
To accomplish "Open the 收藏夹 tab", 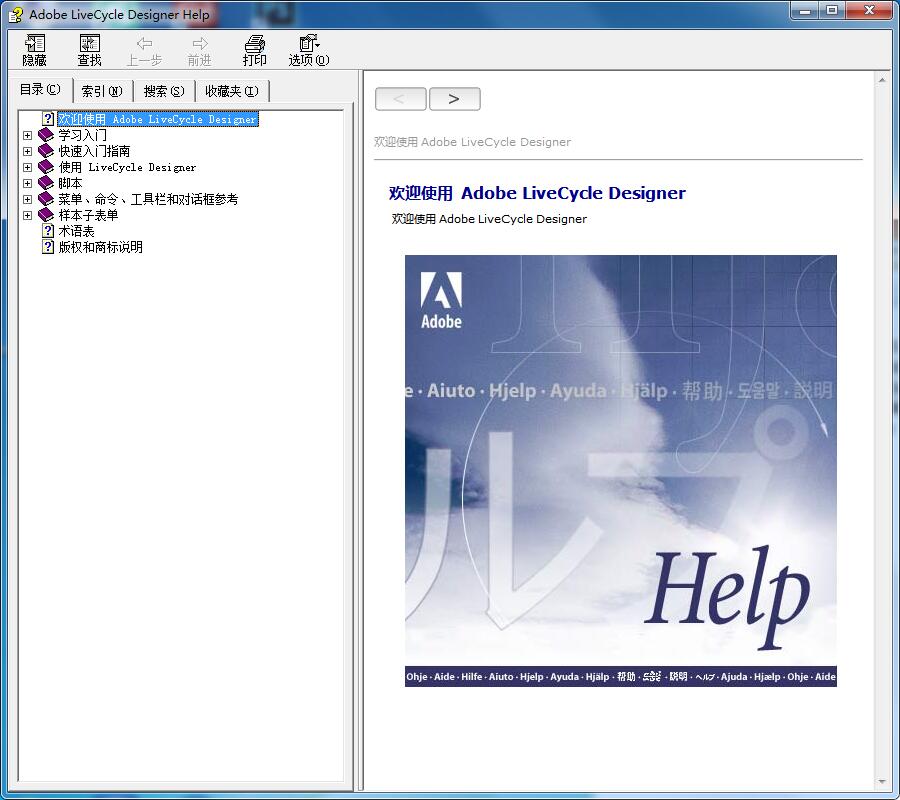I will [x=231, y=89].
